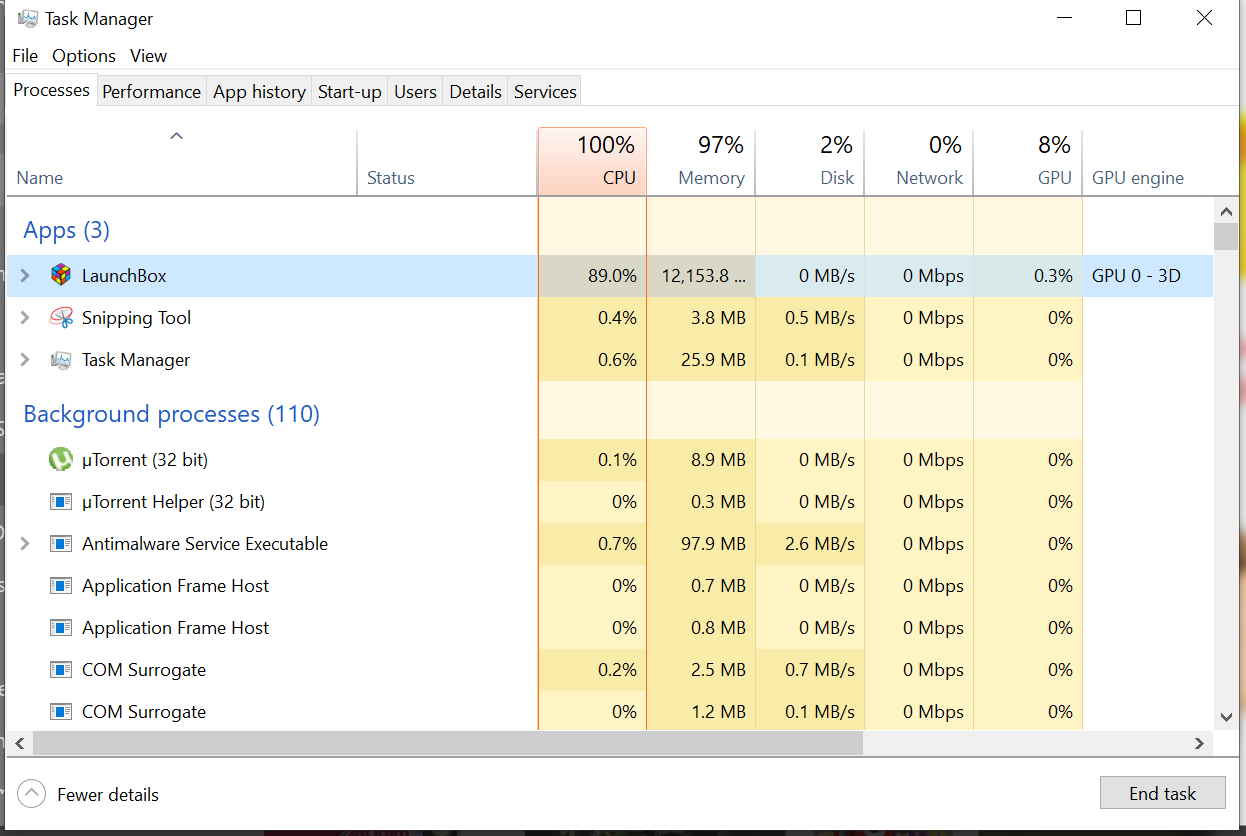Click the GPU engine column header
The image size is (1246, 836).
pos(1138,178)
